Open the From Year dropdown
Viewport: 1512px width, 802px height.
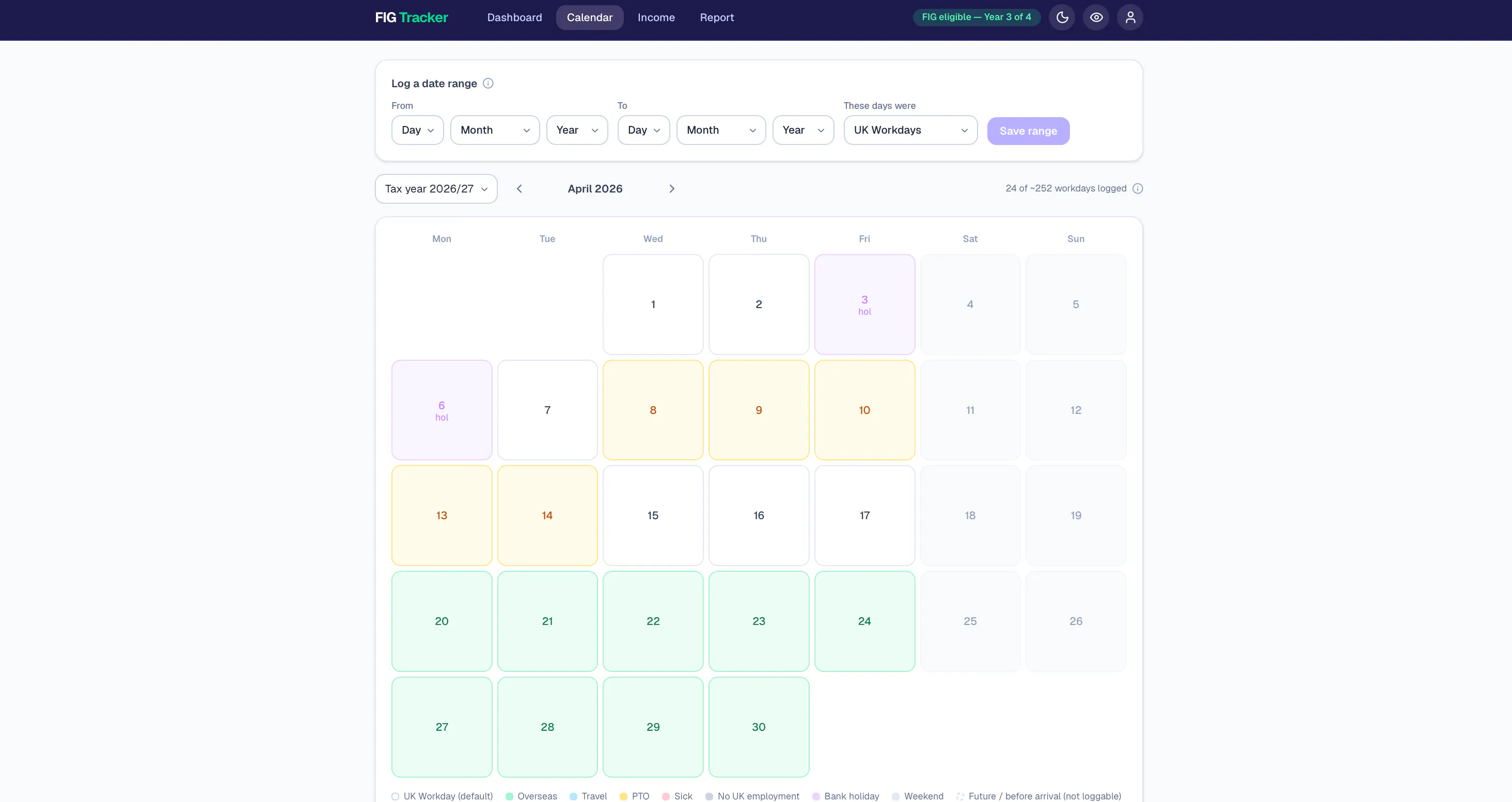pos(577,130)
